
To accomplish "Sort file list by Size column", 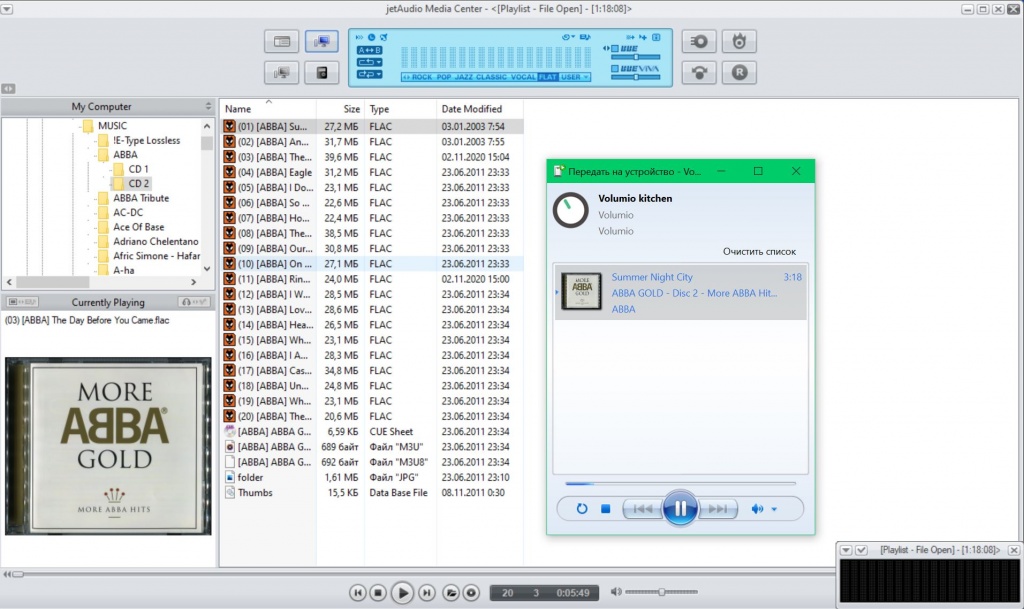I will [340, 109].
